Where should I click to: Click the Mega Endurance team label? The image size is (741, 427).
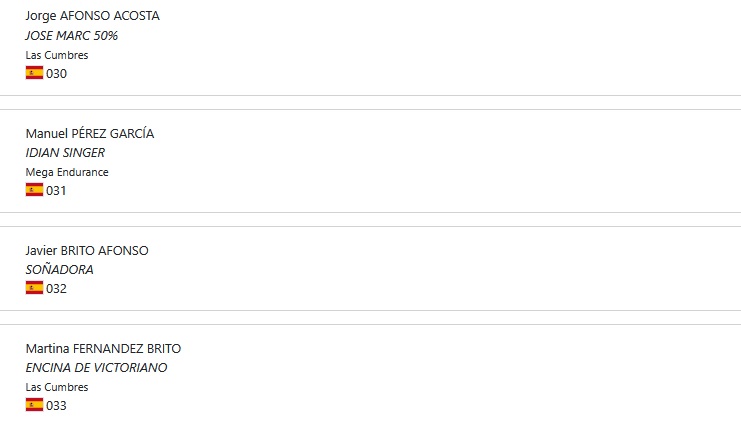click(x=67, y=172)
